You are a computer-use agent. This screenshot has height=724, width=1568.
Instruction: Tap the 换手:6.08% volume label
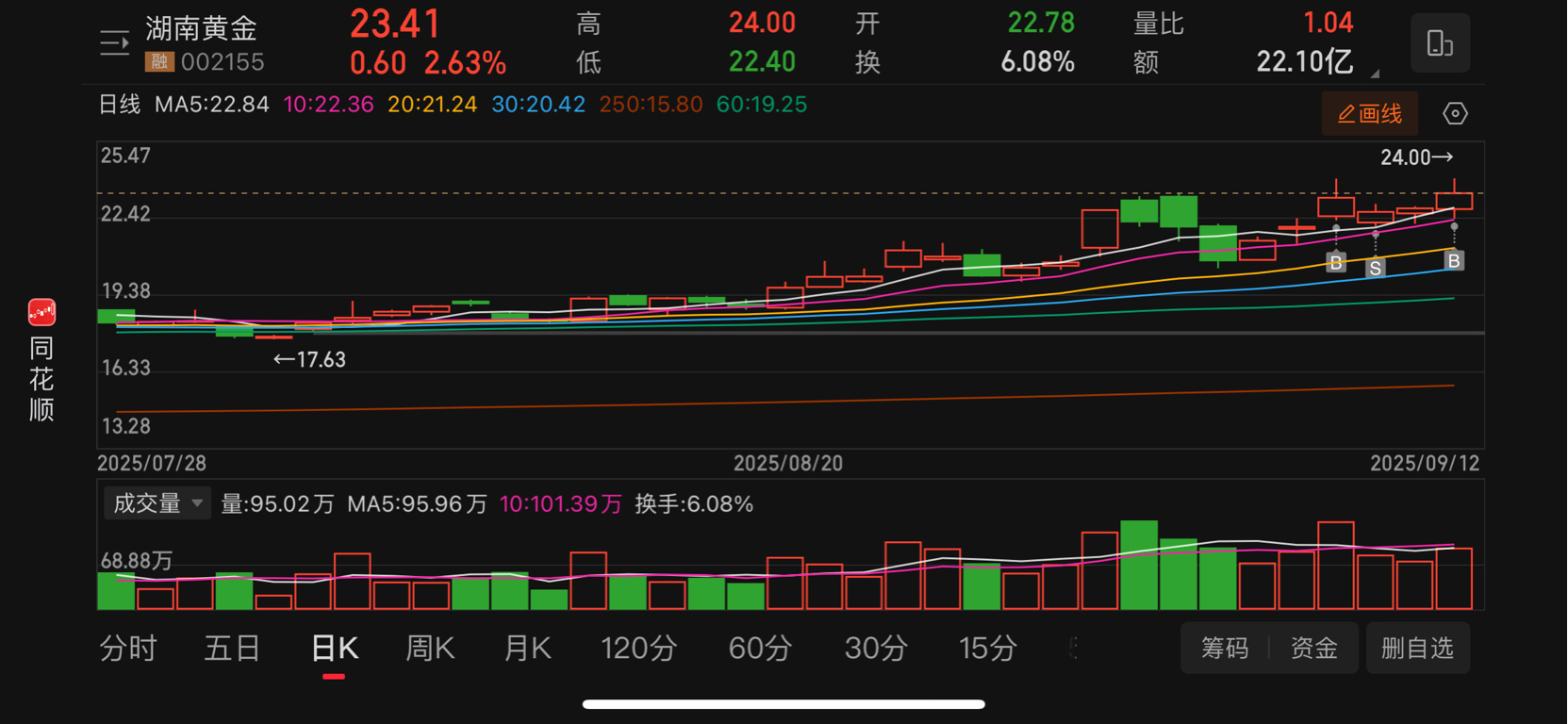pyautogui.click(x=694, y=504)
